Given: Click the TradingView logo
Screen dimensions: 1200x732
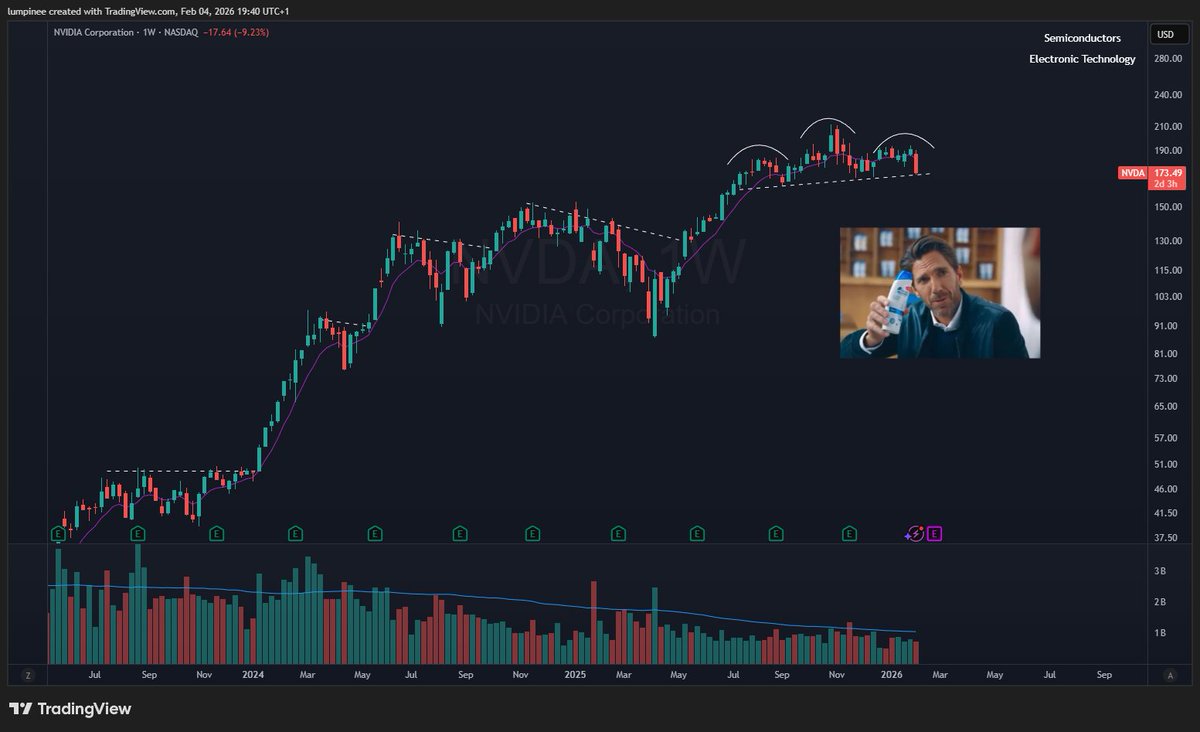Looking at the screenshot, I should tap(70, 709).
